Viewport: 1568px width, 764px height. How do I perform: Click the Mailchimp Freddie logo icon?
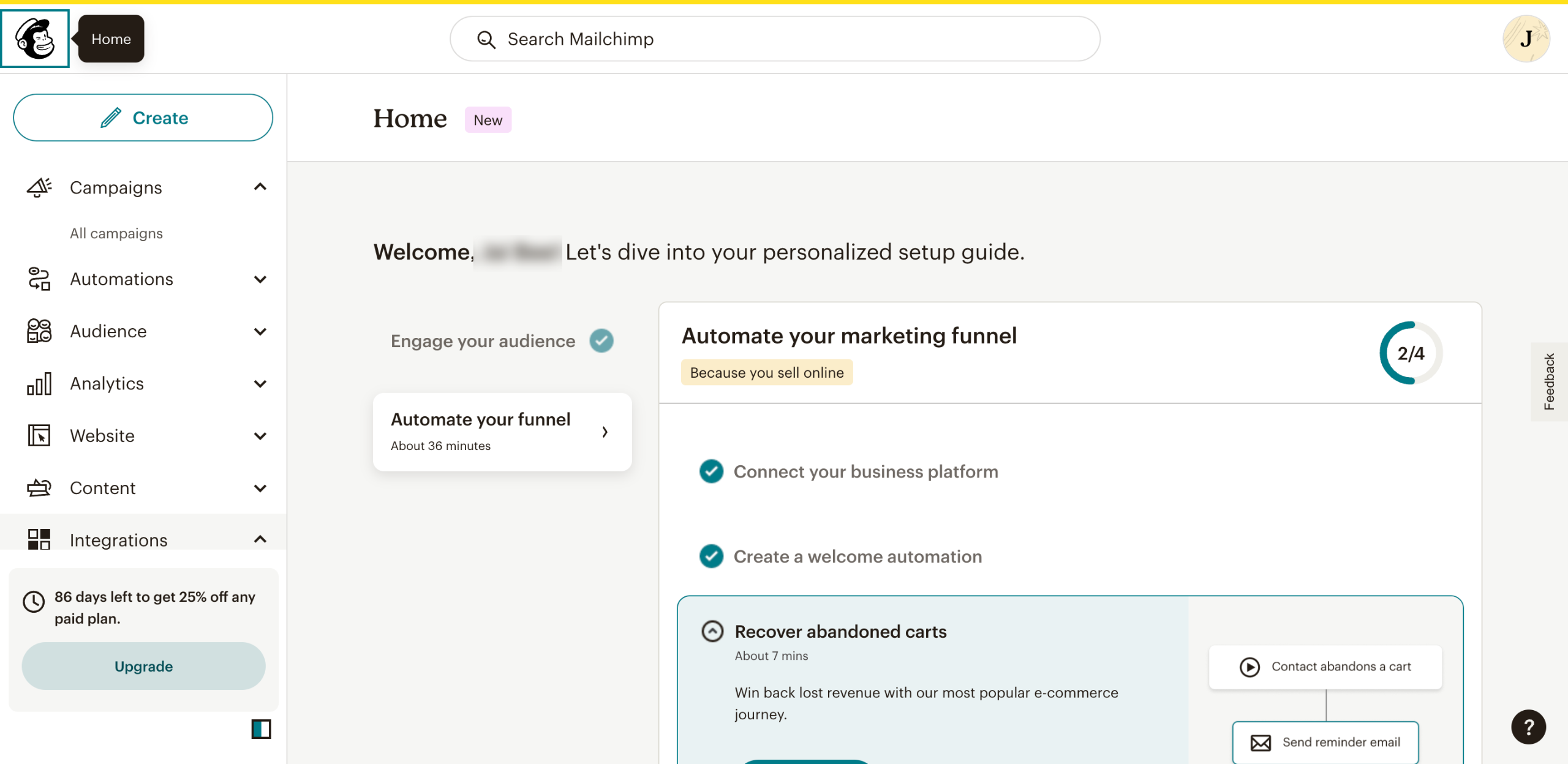35,39
